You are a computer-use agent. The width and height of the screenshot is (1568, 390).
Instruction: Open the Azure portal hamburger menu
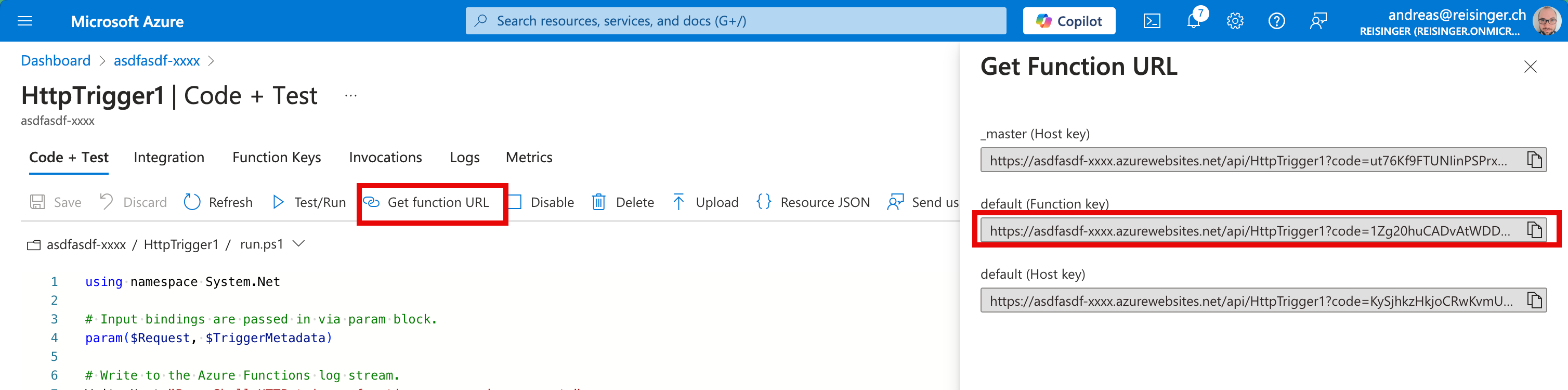25,21
